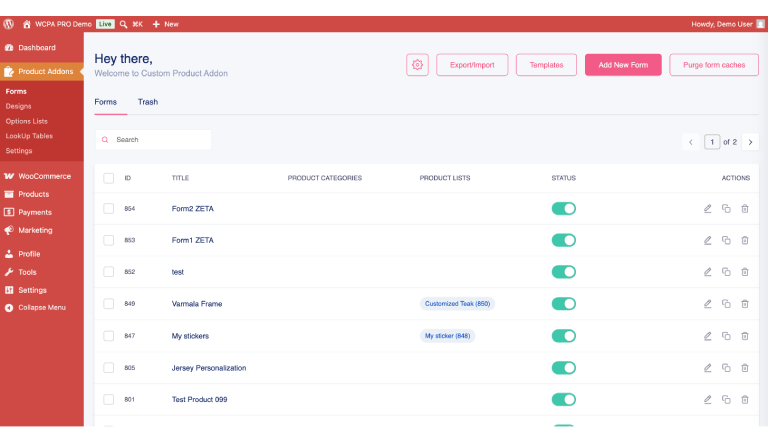Duplicate the test form row
Image resolution: width=768 pixels, height=442 pixels.
click(726, 272)
